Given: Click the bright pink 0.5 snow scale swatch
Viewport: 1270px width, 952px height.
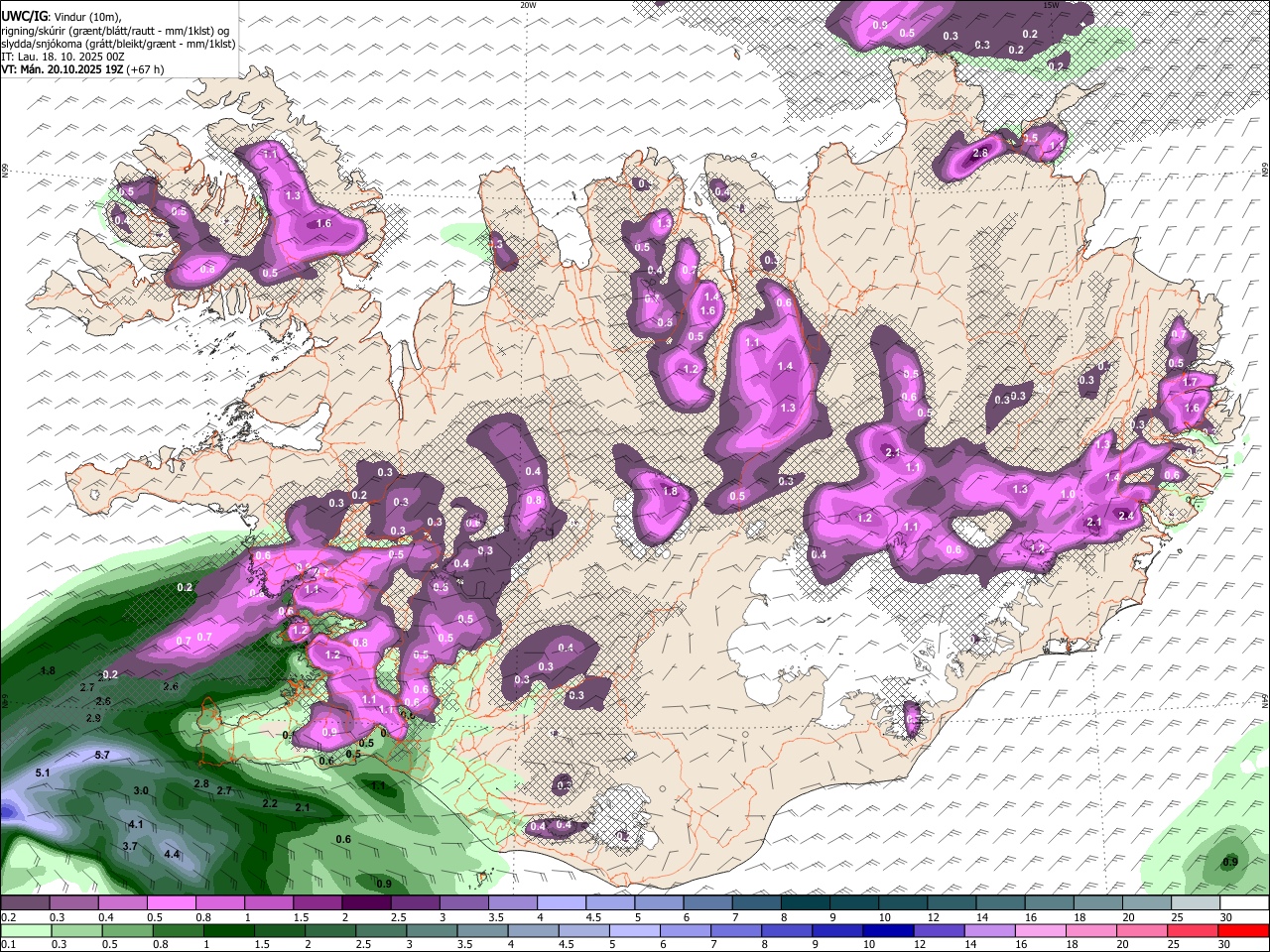Looking at the screenshot, I should (x=171, y=902).
